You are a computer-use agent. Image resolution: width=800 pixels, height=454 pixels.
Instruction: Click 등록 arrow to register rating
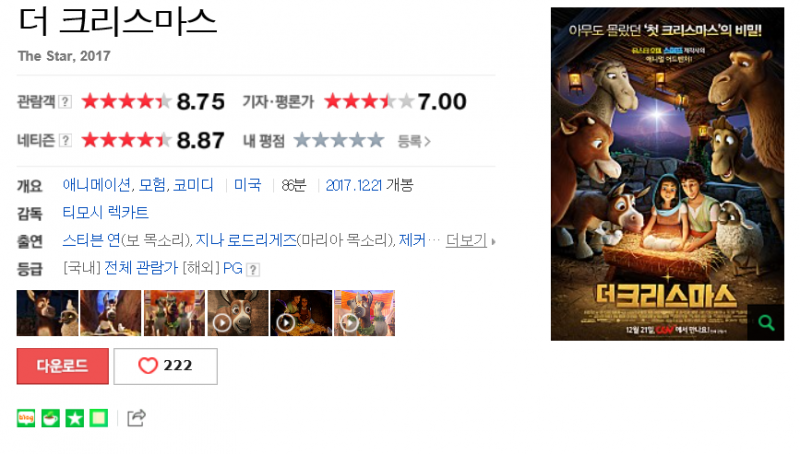pos(414,141)
